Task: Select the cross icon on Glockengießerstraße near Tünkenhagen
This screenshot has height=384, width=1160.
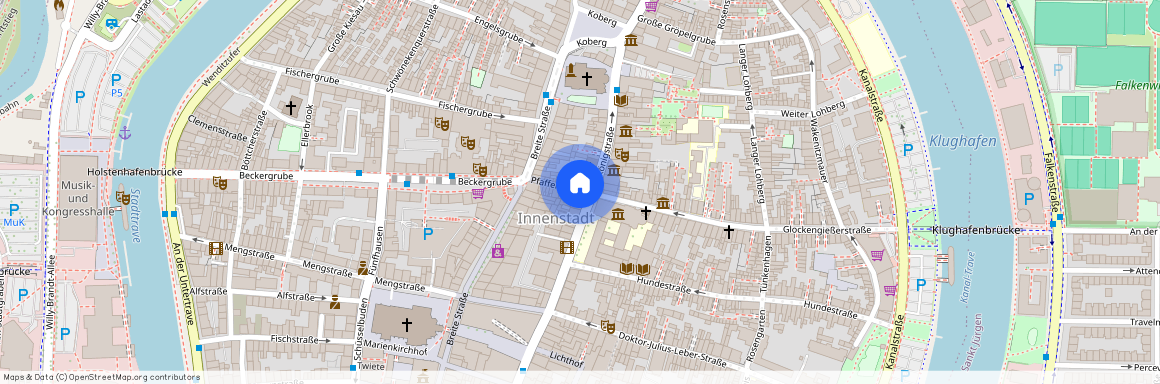Action: tap(729, 232)
